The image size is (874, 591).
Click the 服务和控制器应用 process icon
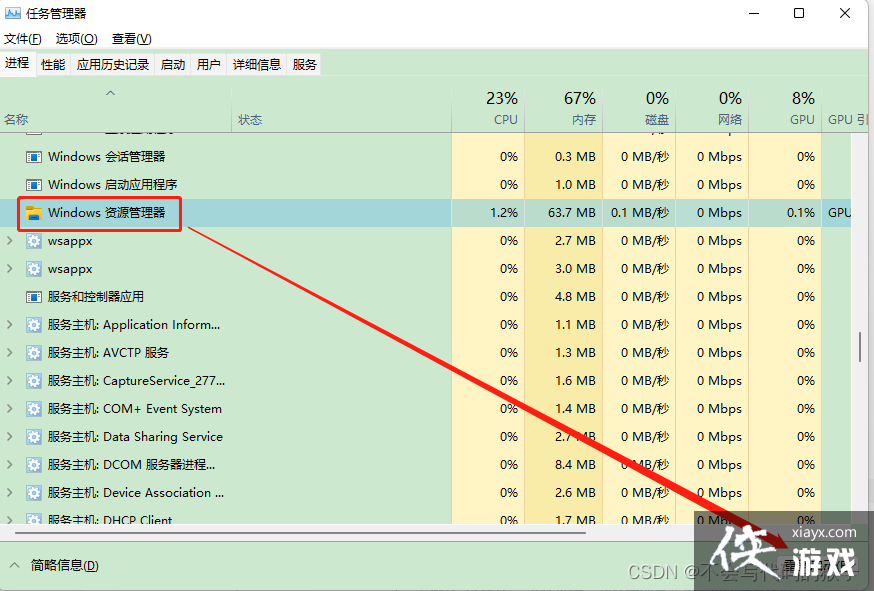34,297
